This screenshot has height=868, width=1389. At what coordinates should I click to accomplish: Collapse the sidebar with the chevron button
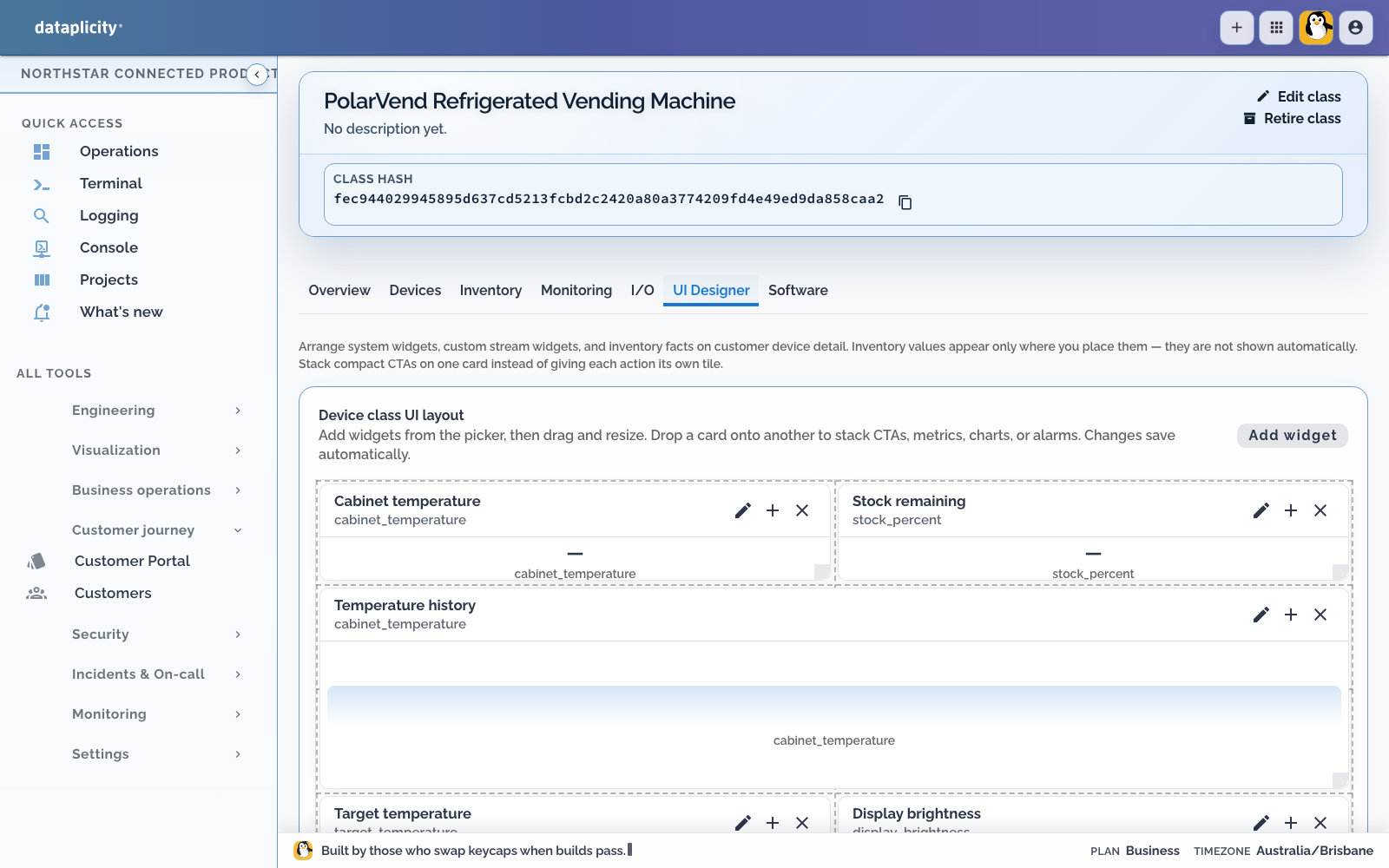coord(257,75)
